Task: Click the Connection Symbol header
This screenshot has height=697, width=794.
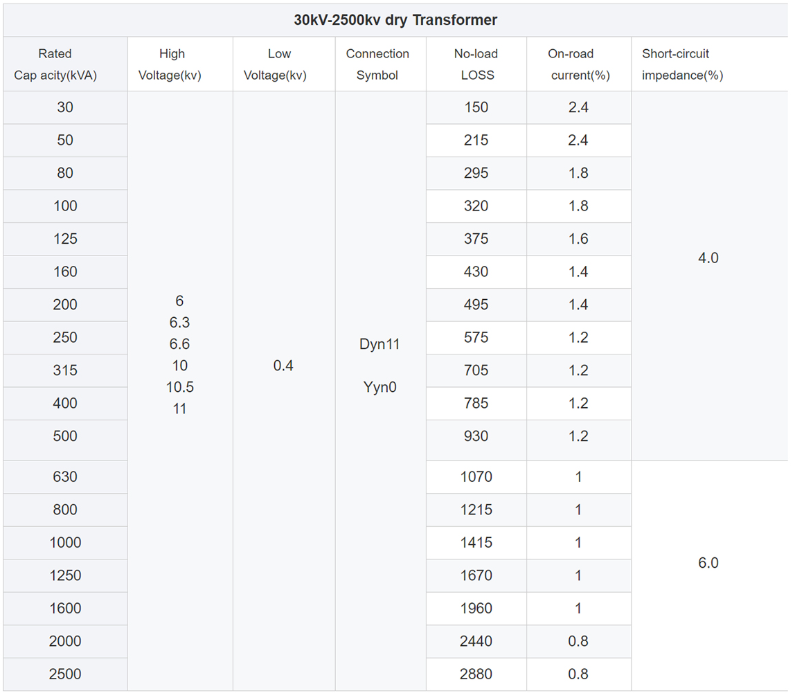Action: pos(381,64)
